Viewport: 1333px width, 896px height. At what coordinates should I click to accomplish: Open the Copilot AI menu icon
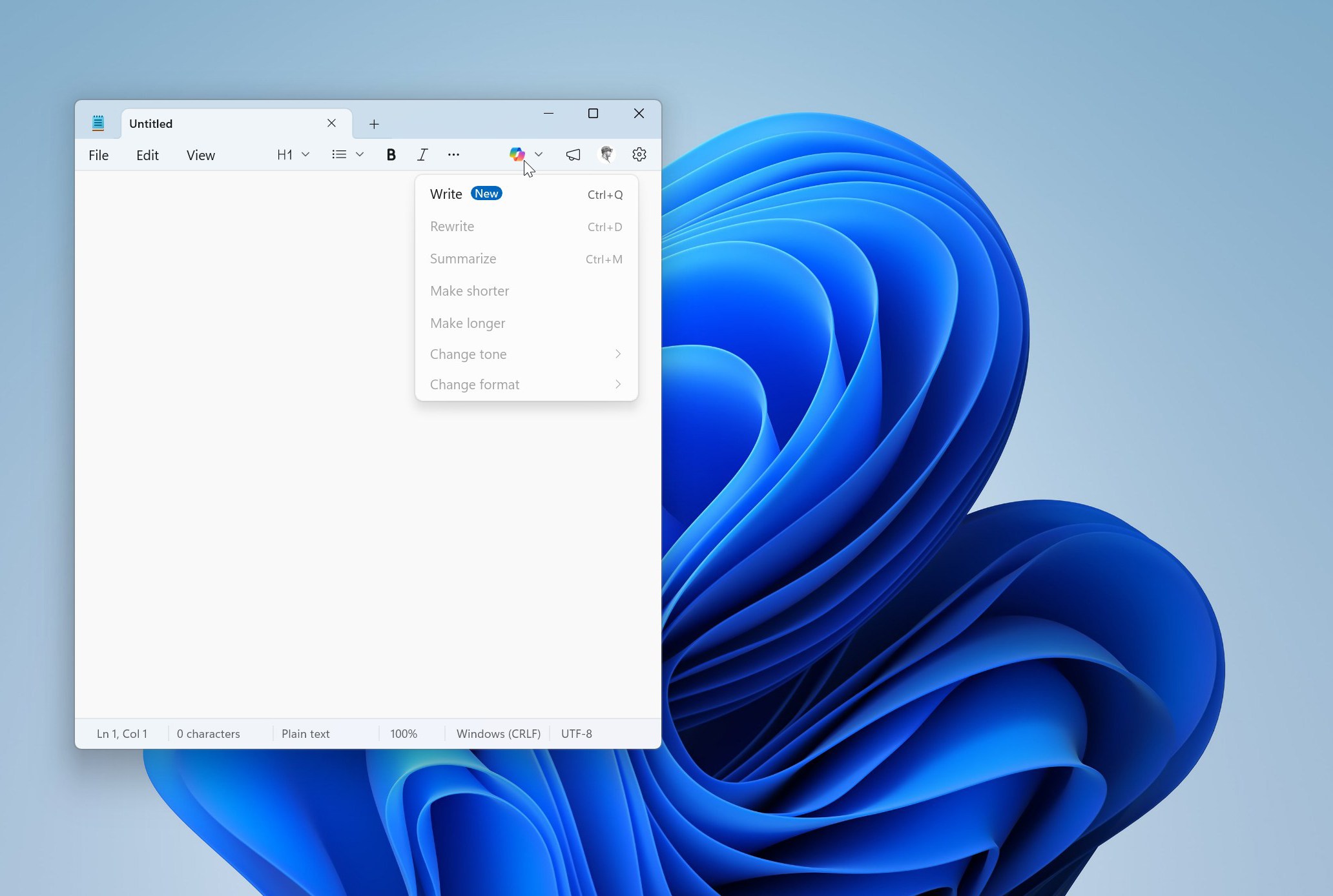coord(517,154)
